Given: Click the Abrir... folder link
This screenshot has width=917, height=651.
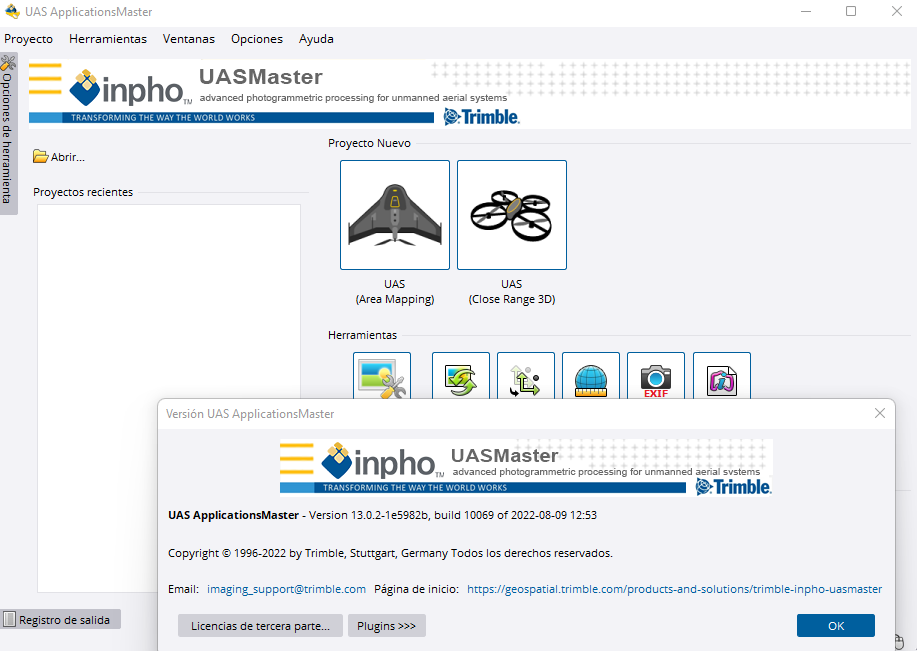Looking at the screenshot, I should (58, 157).
